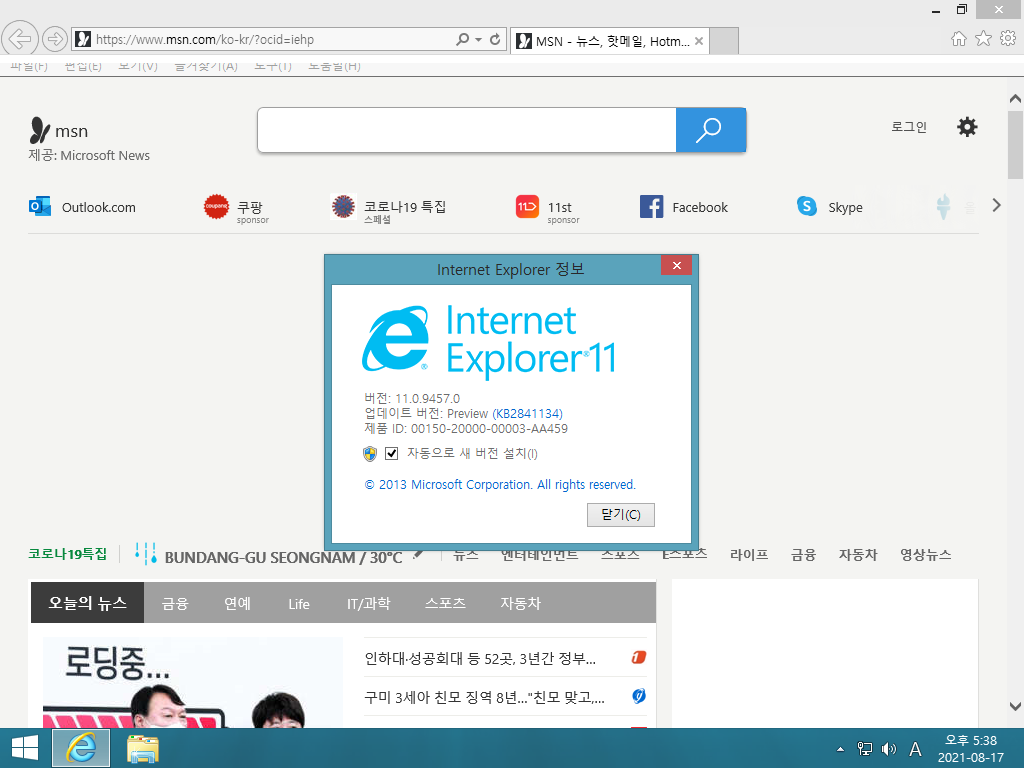
Task: Focus the MSN web search box
Action: 467,130
